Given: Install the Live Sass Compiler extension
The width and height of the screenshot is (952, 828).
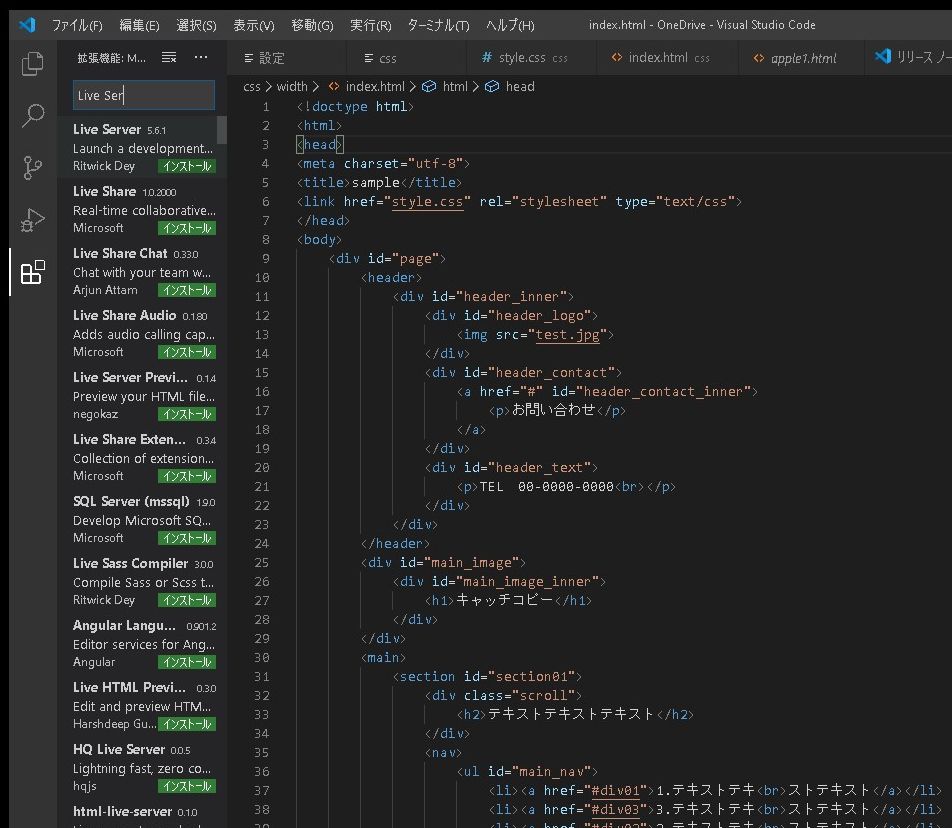Looking at the screenshot, I should pyautogui.click(x=187, y=600).
